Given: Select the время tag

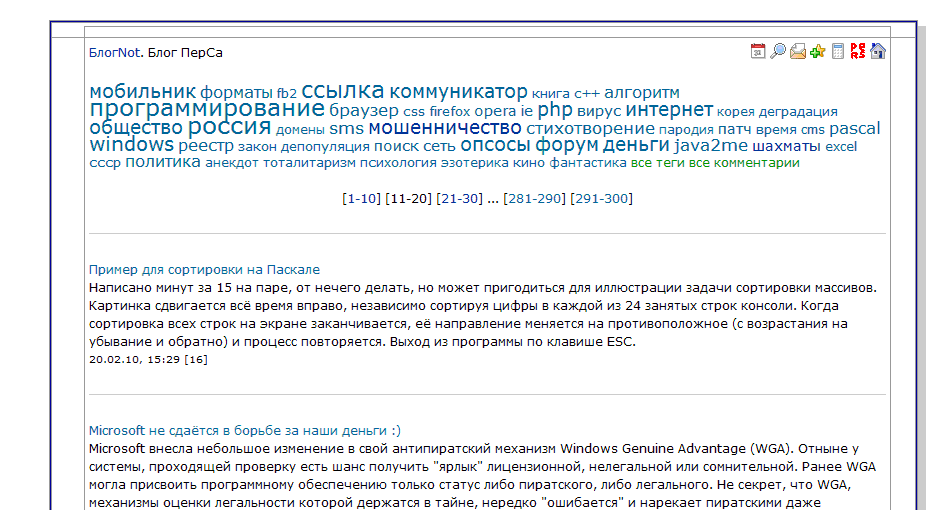Looking at the screenshot, I should point(776,129).
